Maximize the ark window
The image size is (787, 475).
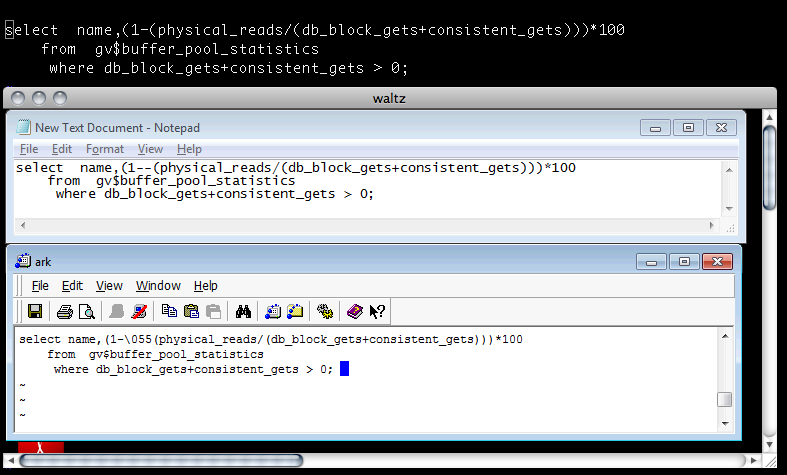684,262
